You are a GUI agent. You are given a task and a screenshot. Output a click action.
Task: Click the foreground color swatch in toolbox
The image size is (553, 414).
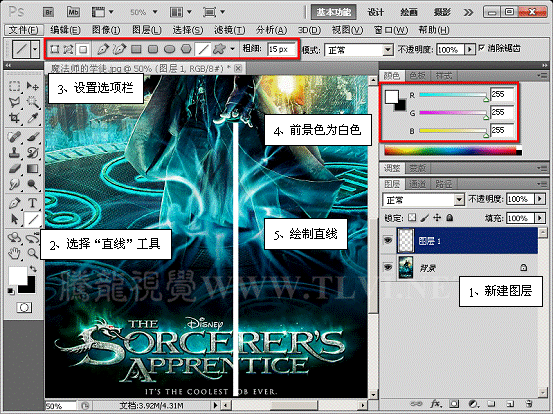pos(18,275)
